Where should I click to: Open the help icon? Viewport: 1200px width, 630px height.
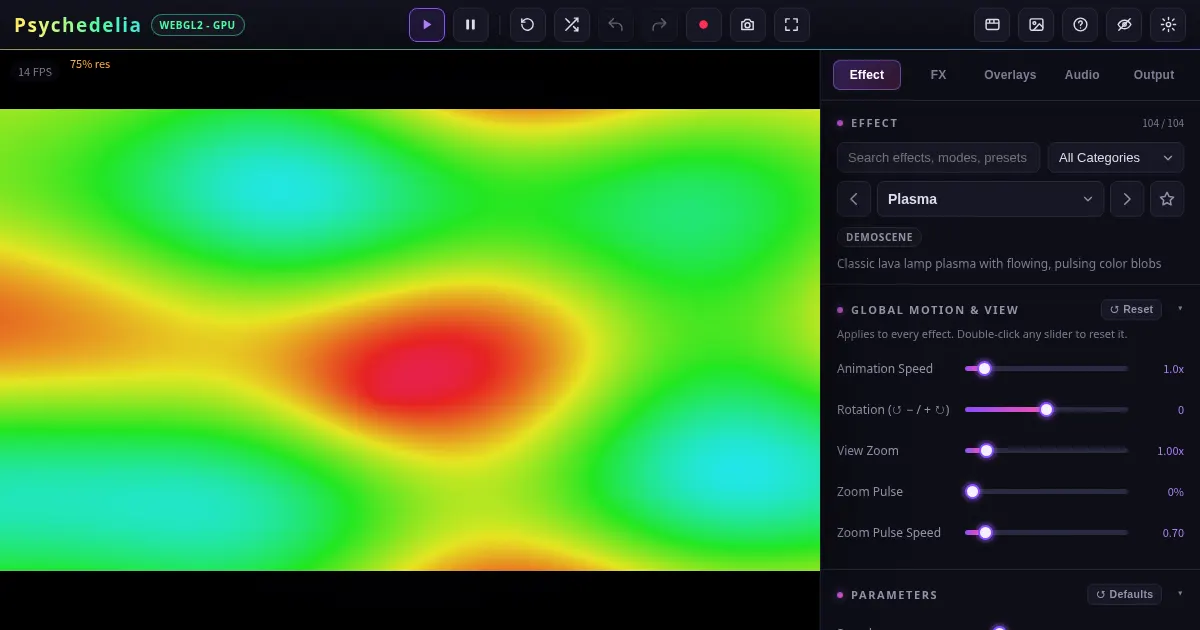tap(1080, 25)
